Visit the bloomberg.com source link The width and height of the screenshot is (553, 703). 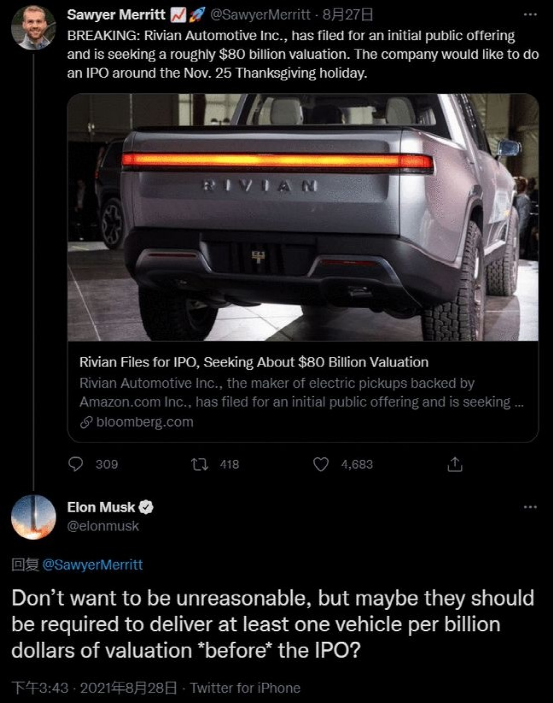[x=144, y=422]
